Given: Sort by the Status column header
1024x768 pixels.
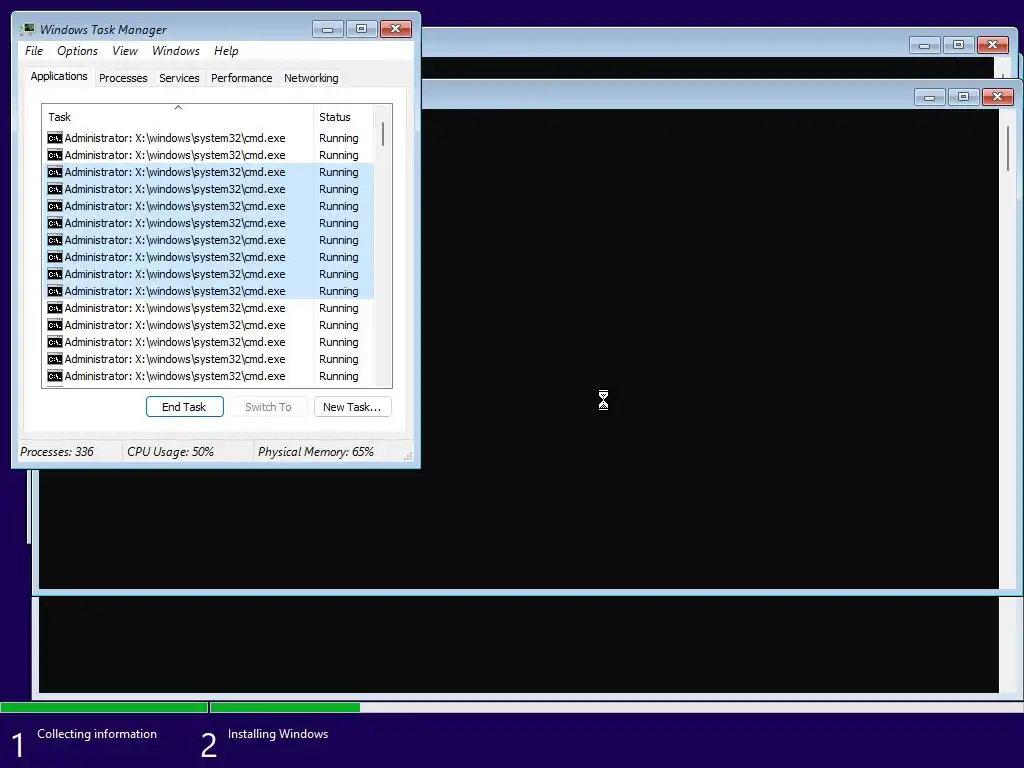Looking at the screenshot, I should 344,117.
